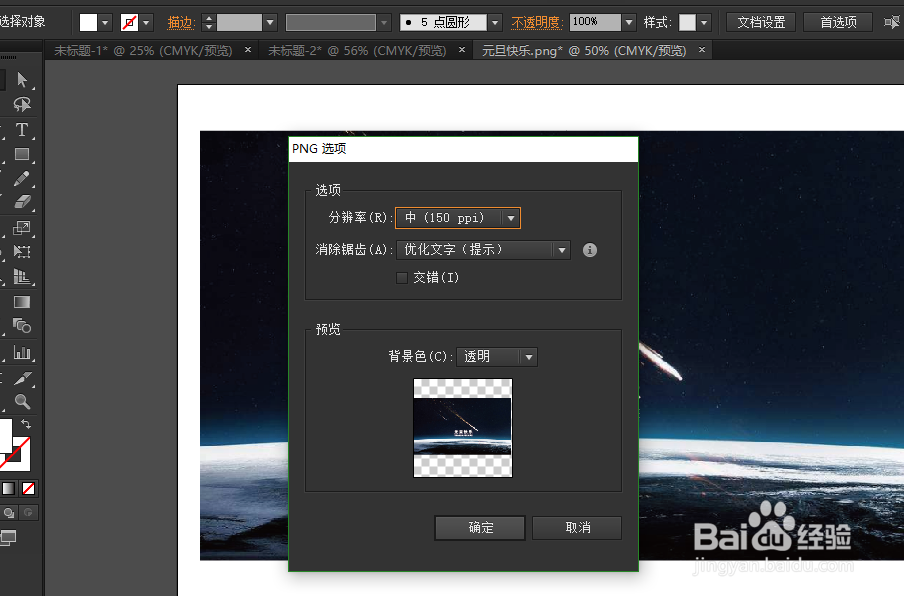This screenshot has height=596, width=904.
Task: Open the 消除锯齿 anti-aliasing dropdown
Action: (483, 250)
